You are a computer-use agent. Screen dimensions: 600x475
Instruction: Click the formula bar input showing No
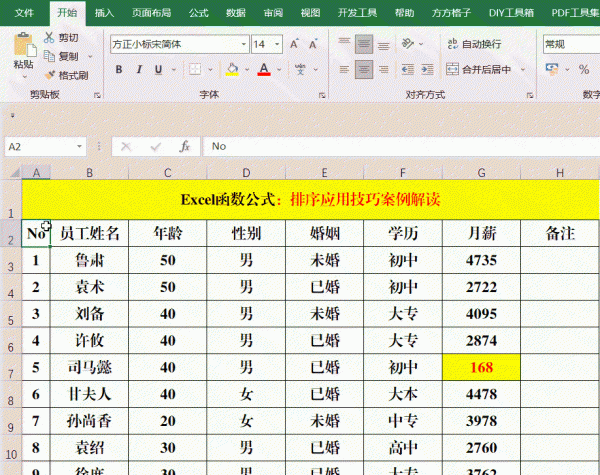coord(401,146)
